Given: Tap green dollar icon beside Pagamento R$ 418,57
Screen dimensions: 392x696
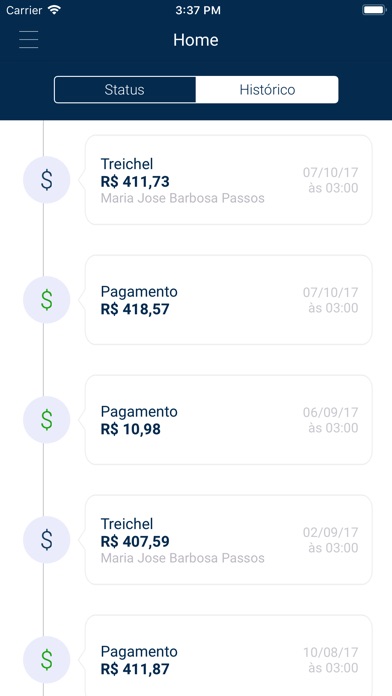Looking at the screenshot, I should pos(47,300).
